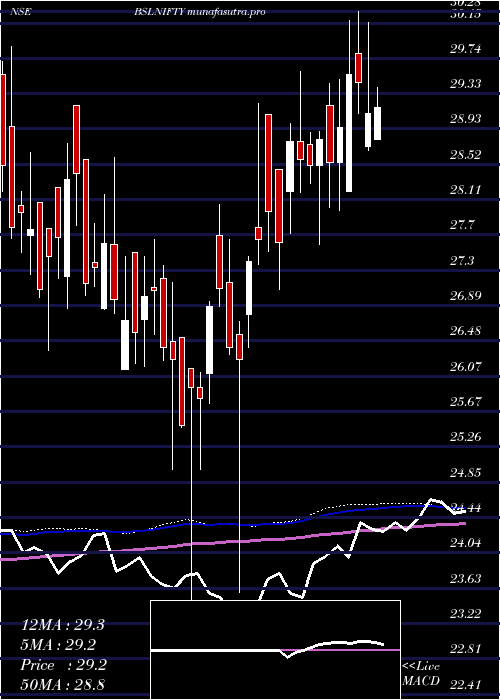Click the 26.89 price axis label

coord(466,296)
